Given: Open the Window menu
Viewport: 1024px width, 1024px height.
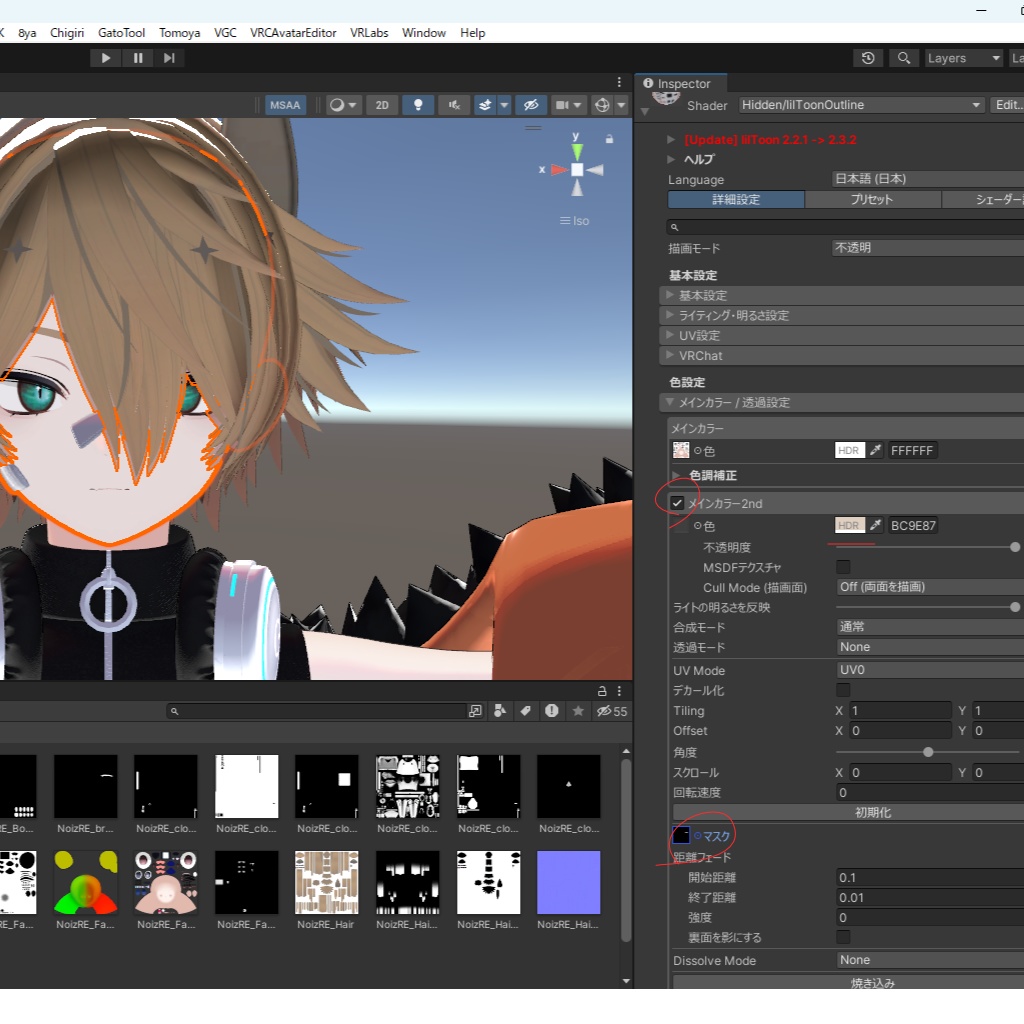Looking at the screenshot, I should (423, 32).
